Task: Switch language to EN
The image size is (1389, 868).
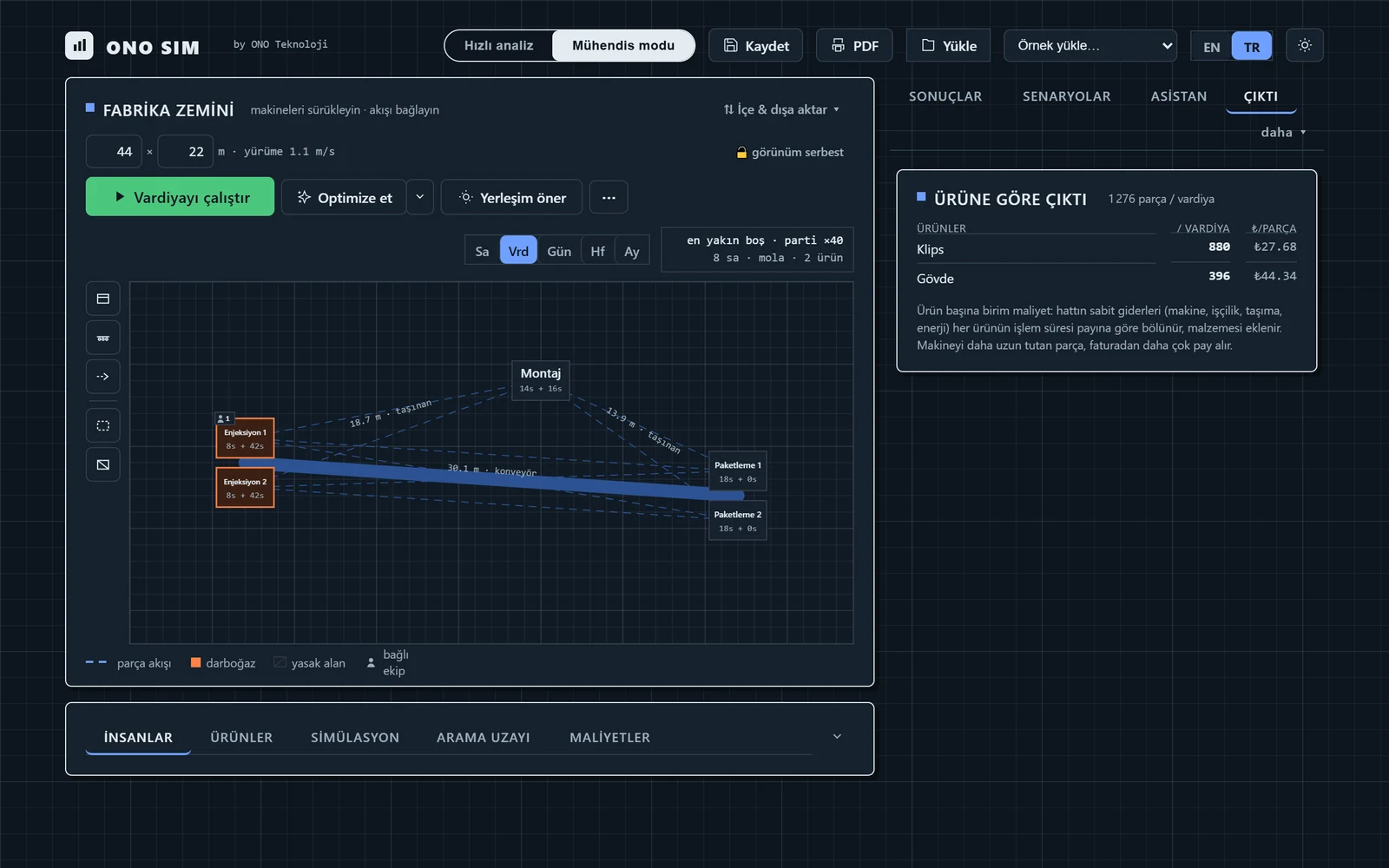Action: coord(1212,47)
